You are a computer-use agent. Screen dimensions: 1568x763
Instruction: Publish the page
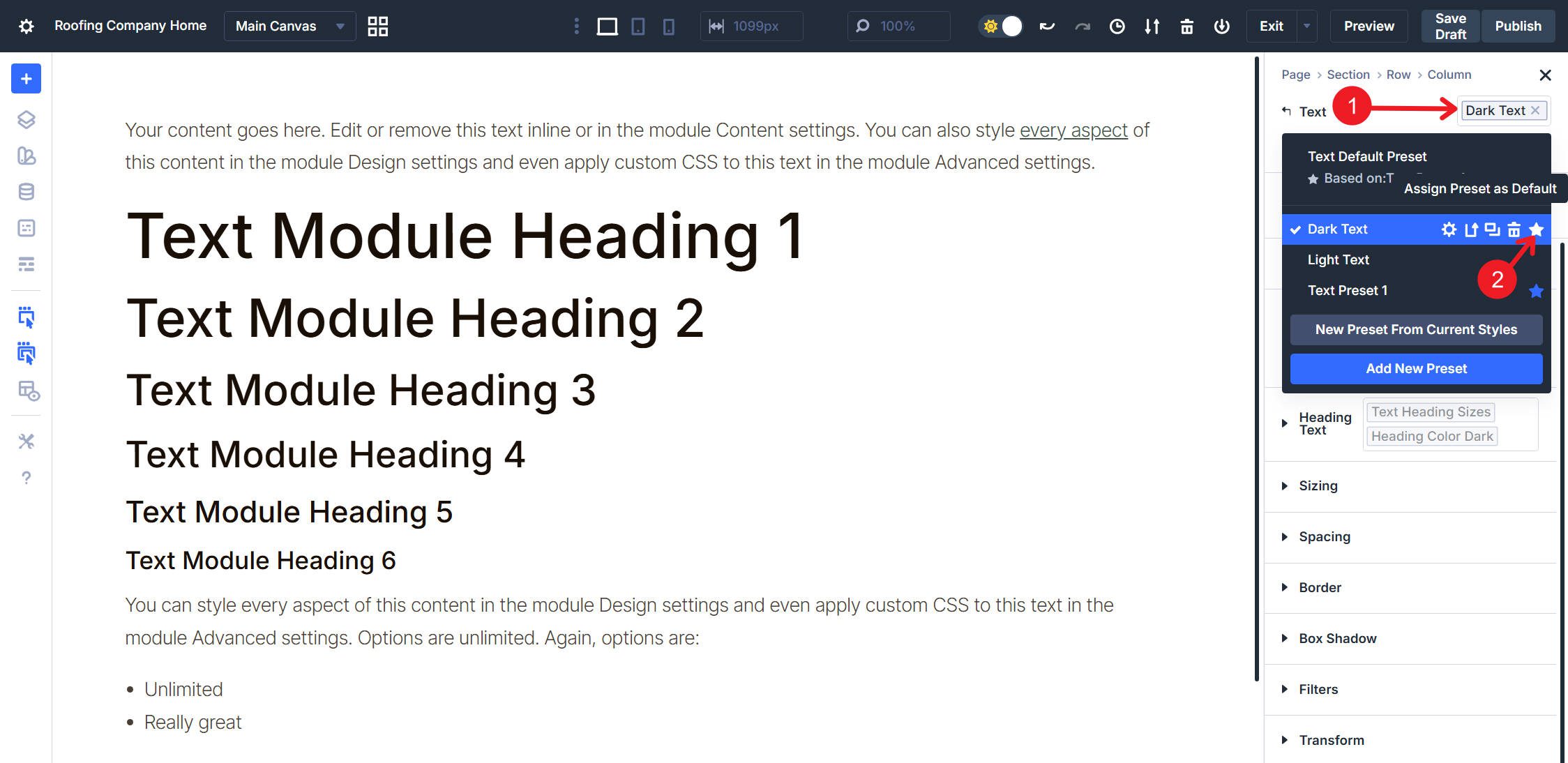(x=1518, y=26)
